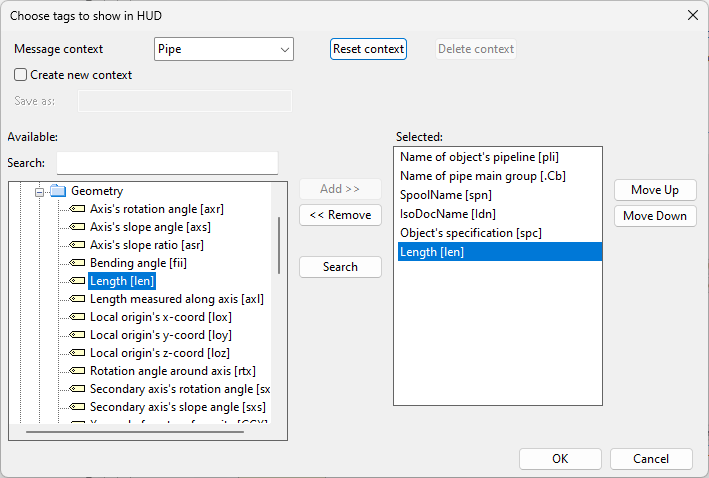
Task: Select SpoolName [spn] in Selected list
Action: coord(446,195)
